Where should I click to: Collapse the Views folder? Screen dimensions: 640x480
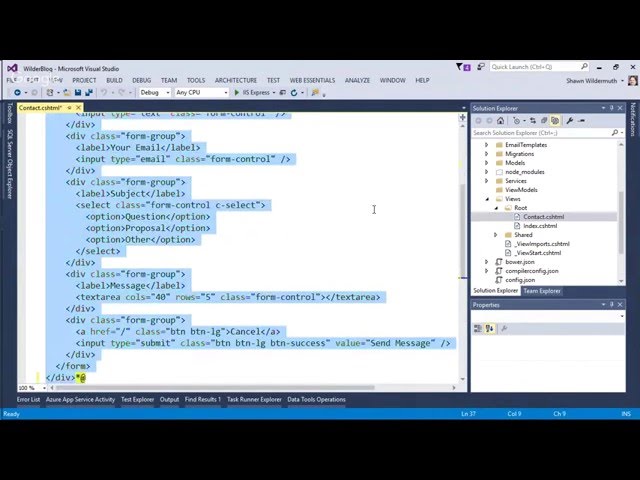tap(487, 199)
